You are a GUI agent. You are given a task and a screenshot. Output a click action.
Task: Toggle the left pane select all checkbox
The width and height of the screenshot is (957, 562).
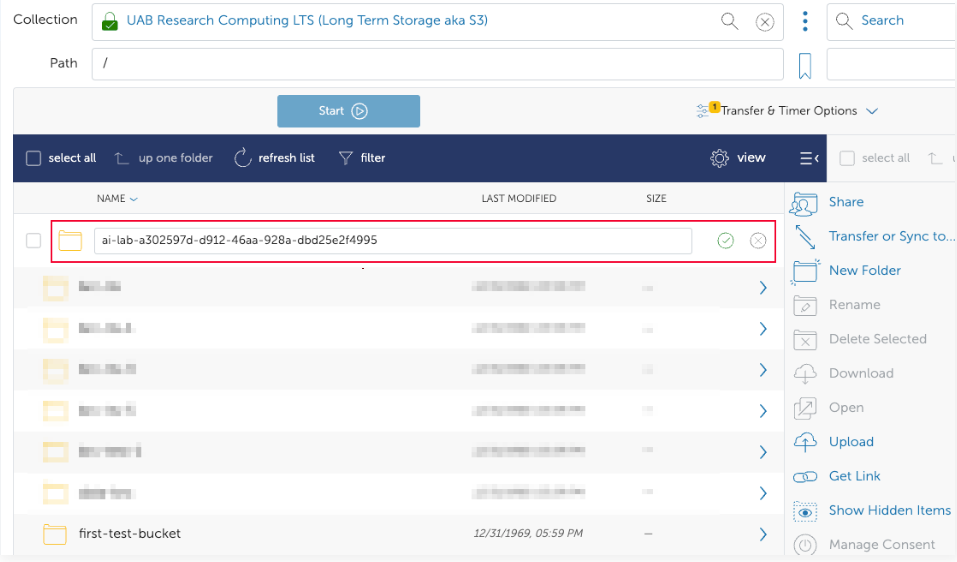pos(33,158)
